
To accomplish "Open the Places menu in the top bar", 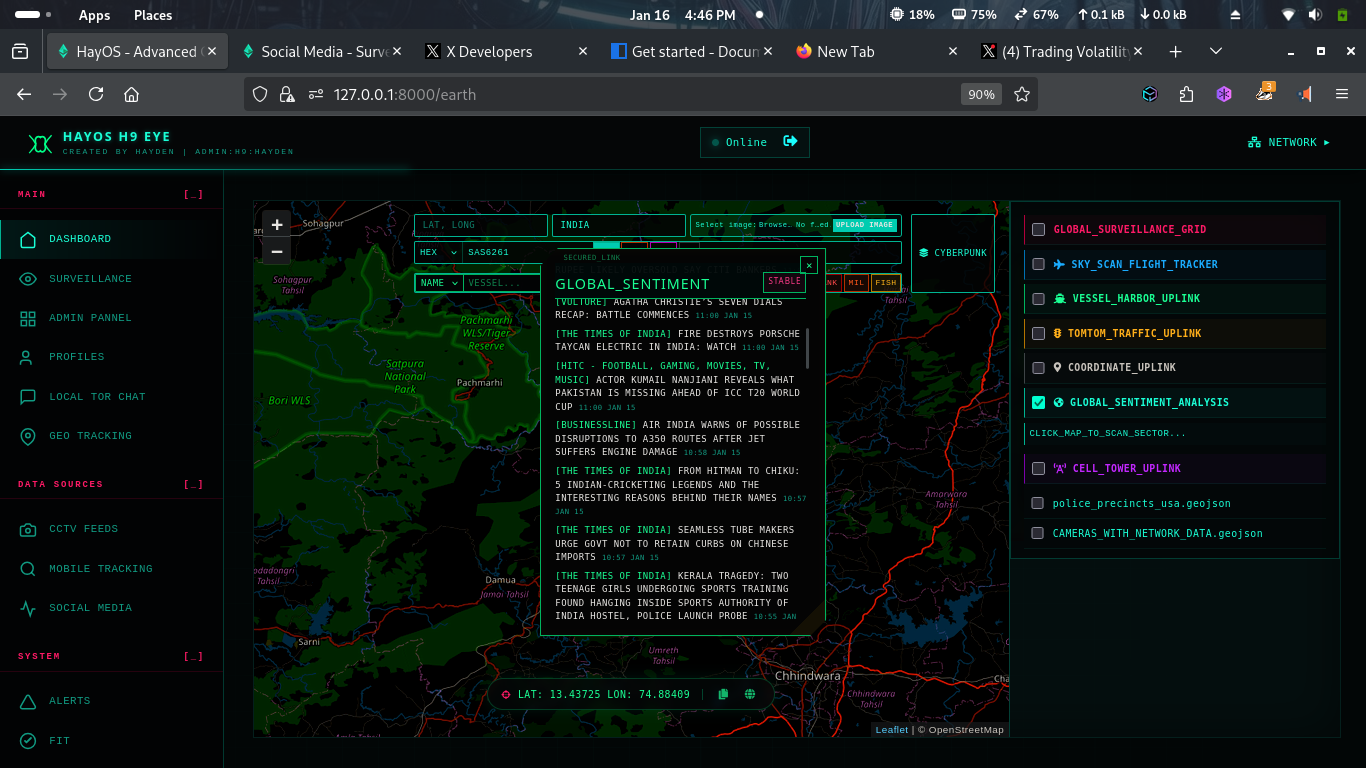I will pos(152,15).
